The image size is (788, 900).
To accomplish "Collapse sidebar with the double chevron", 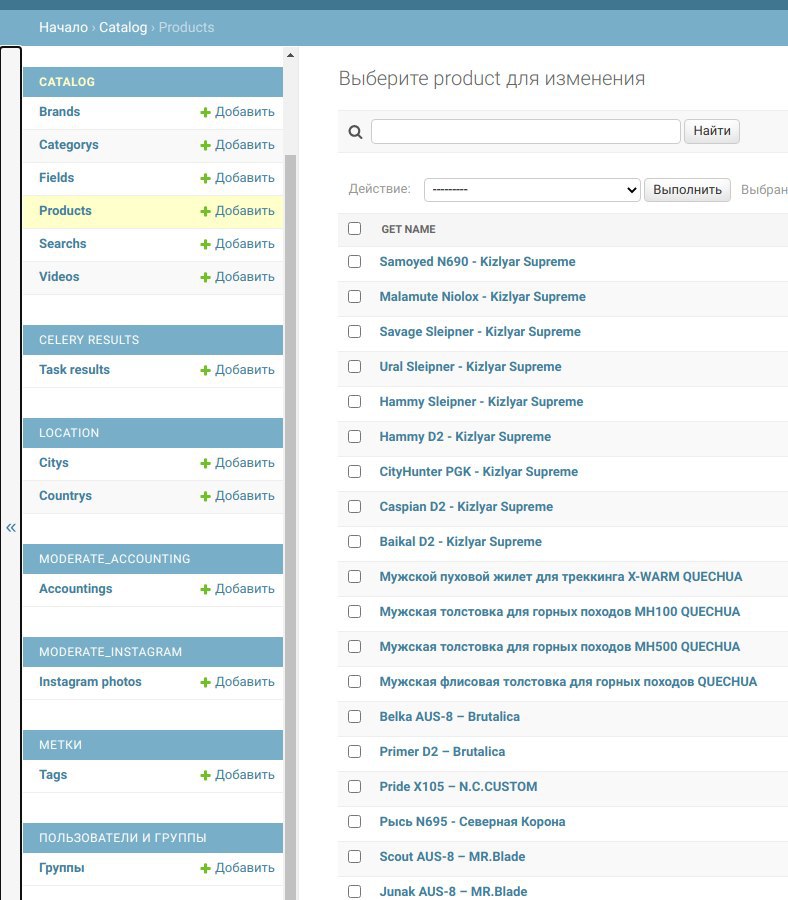I will point(11,527).
